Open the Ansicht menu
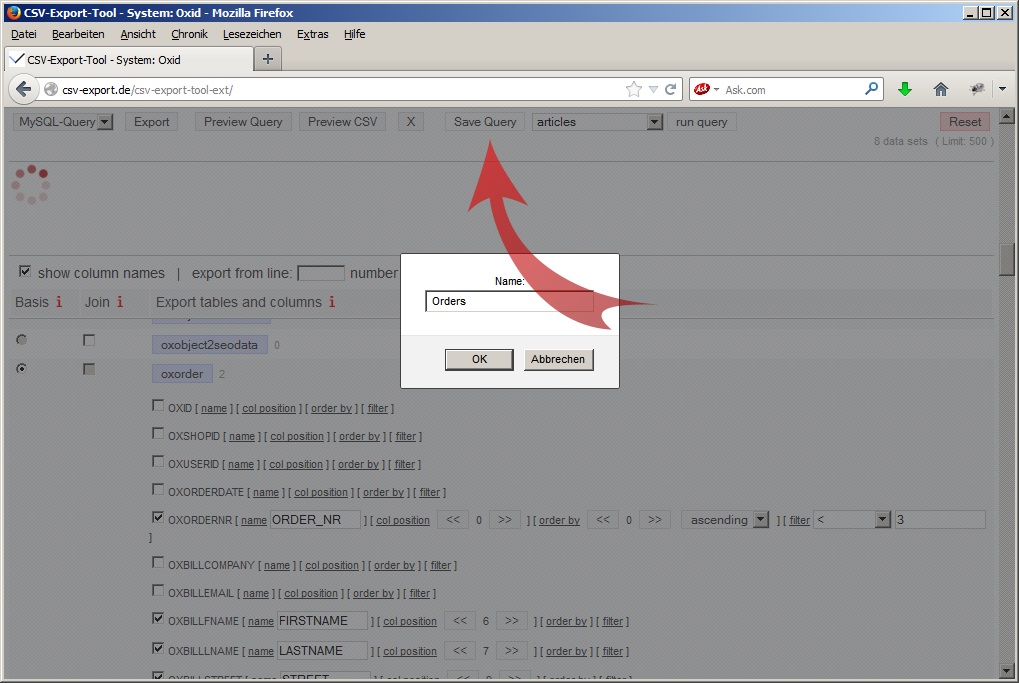 pos(138,34)
